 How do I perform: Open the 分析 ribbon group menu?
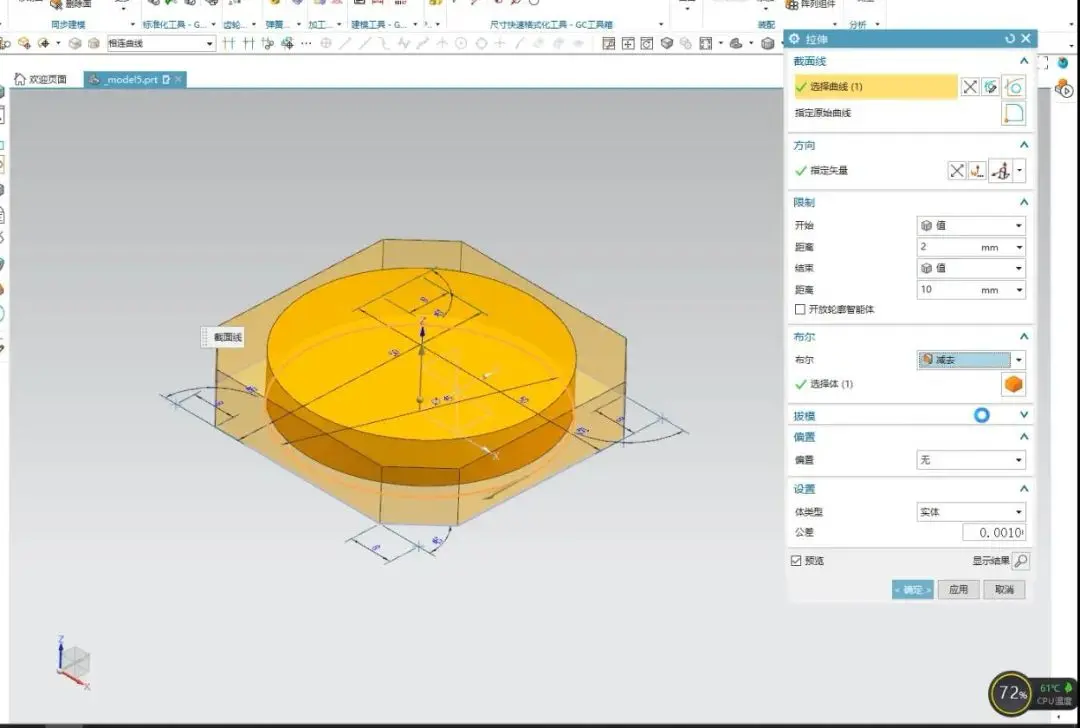877,25
